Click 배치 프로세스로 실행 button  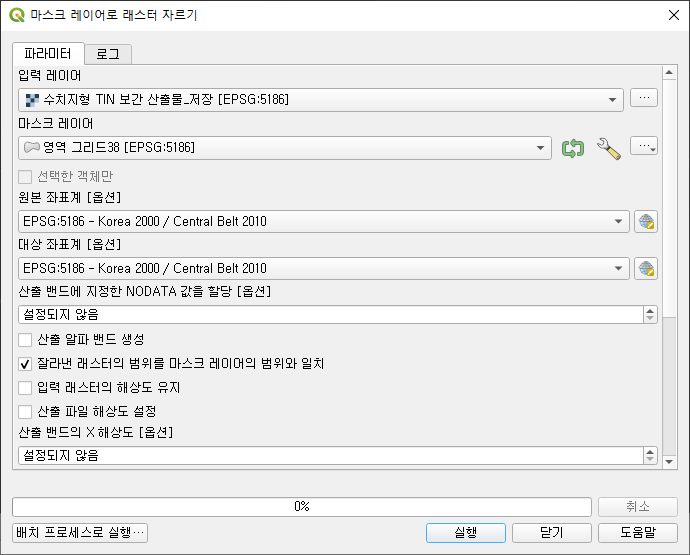click(x=80, y=533)
